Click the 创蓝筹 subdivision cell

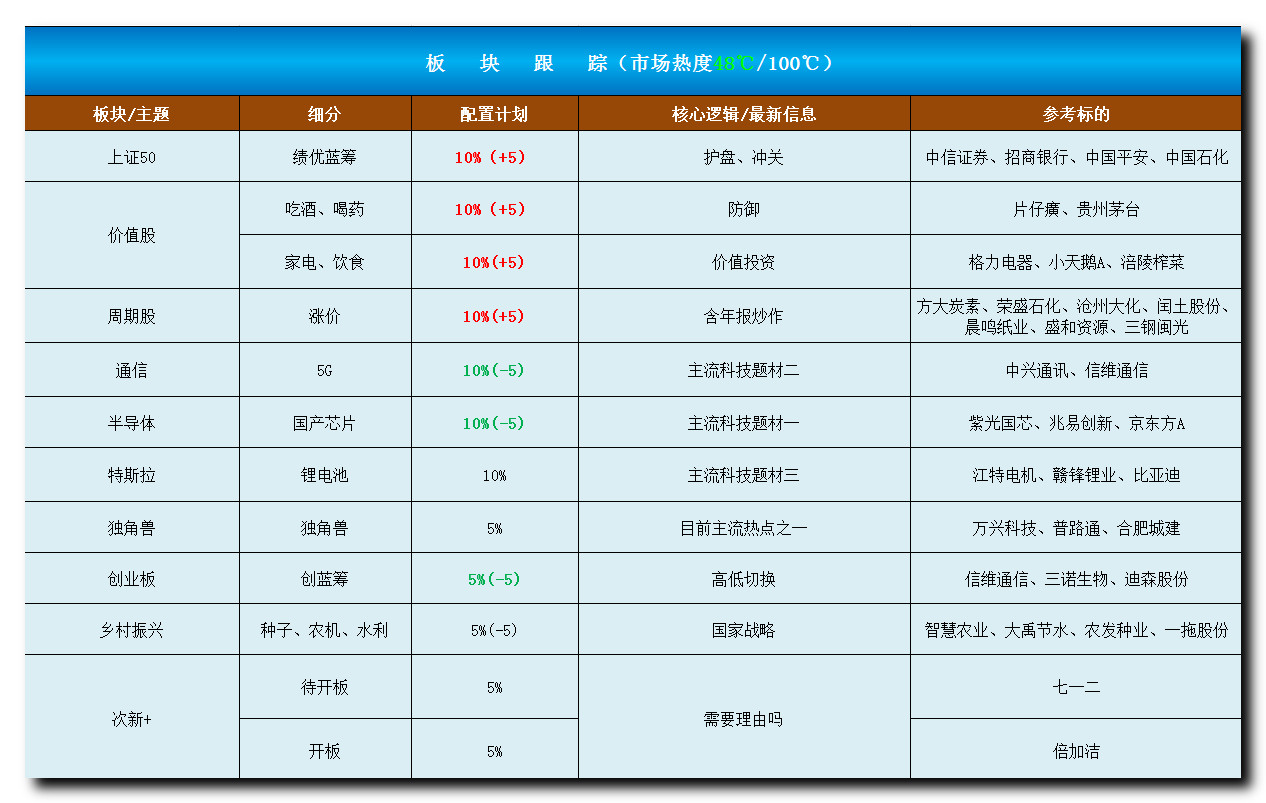point(325,579)
